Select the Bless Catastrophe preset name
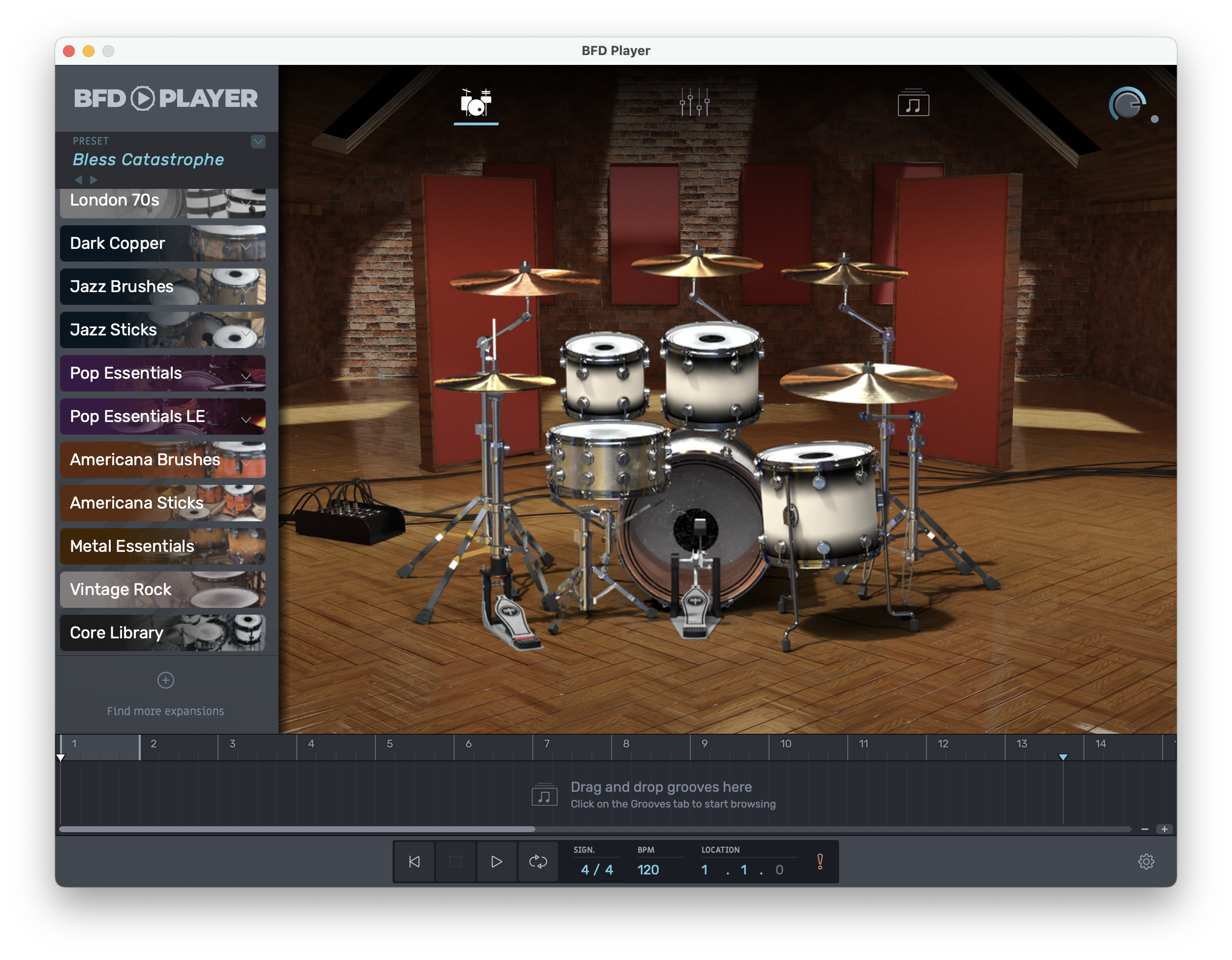 pos(149,159)
